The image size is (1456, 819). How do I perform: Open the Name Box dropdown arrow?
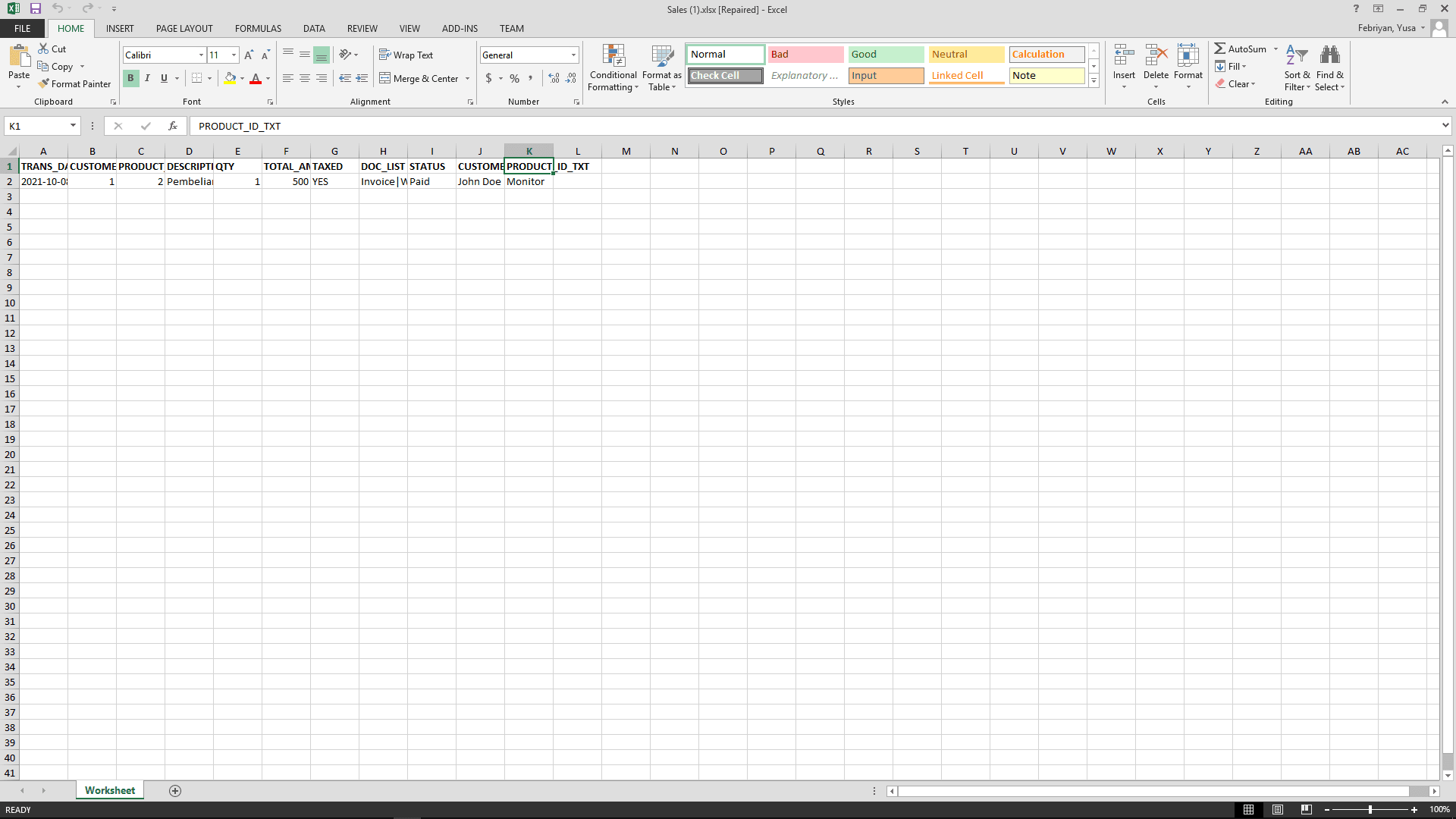[x=73, y=126]
